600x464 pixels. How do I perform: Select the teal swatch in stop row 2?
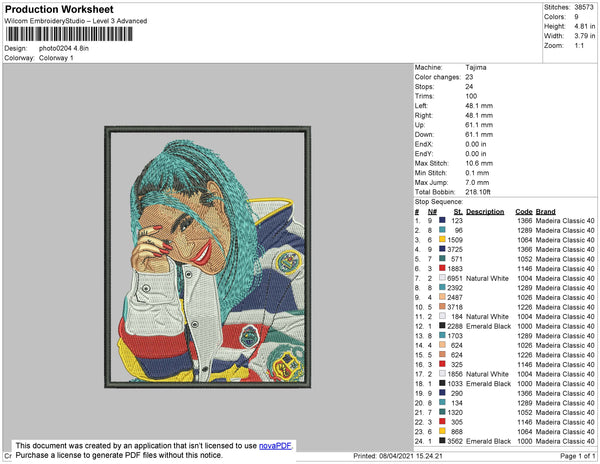tap(442, 230)
